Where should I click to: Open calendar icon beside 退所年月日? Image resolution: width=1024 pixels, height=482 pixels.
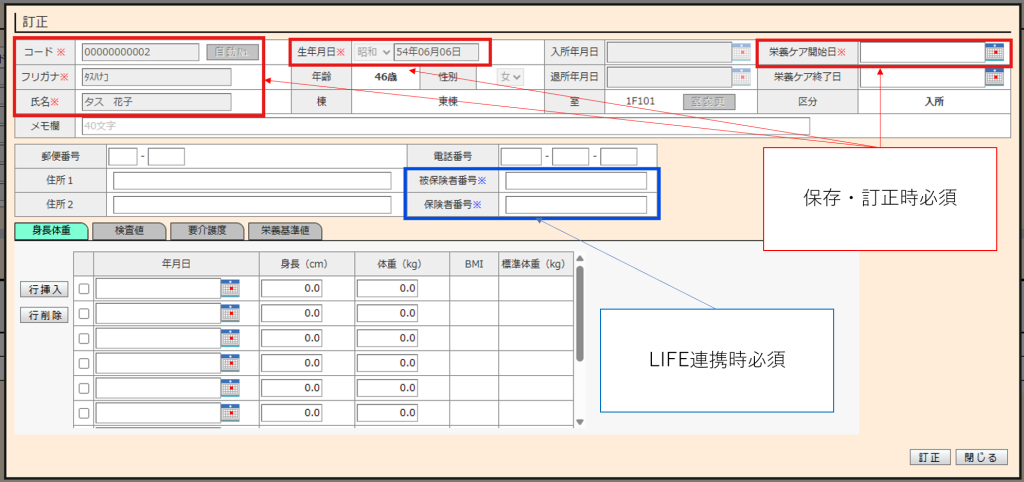tap(741, 77)
